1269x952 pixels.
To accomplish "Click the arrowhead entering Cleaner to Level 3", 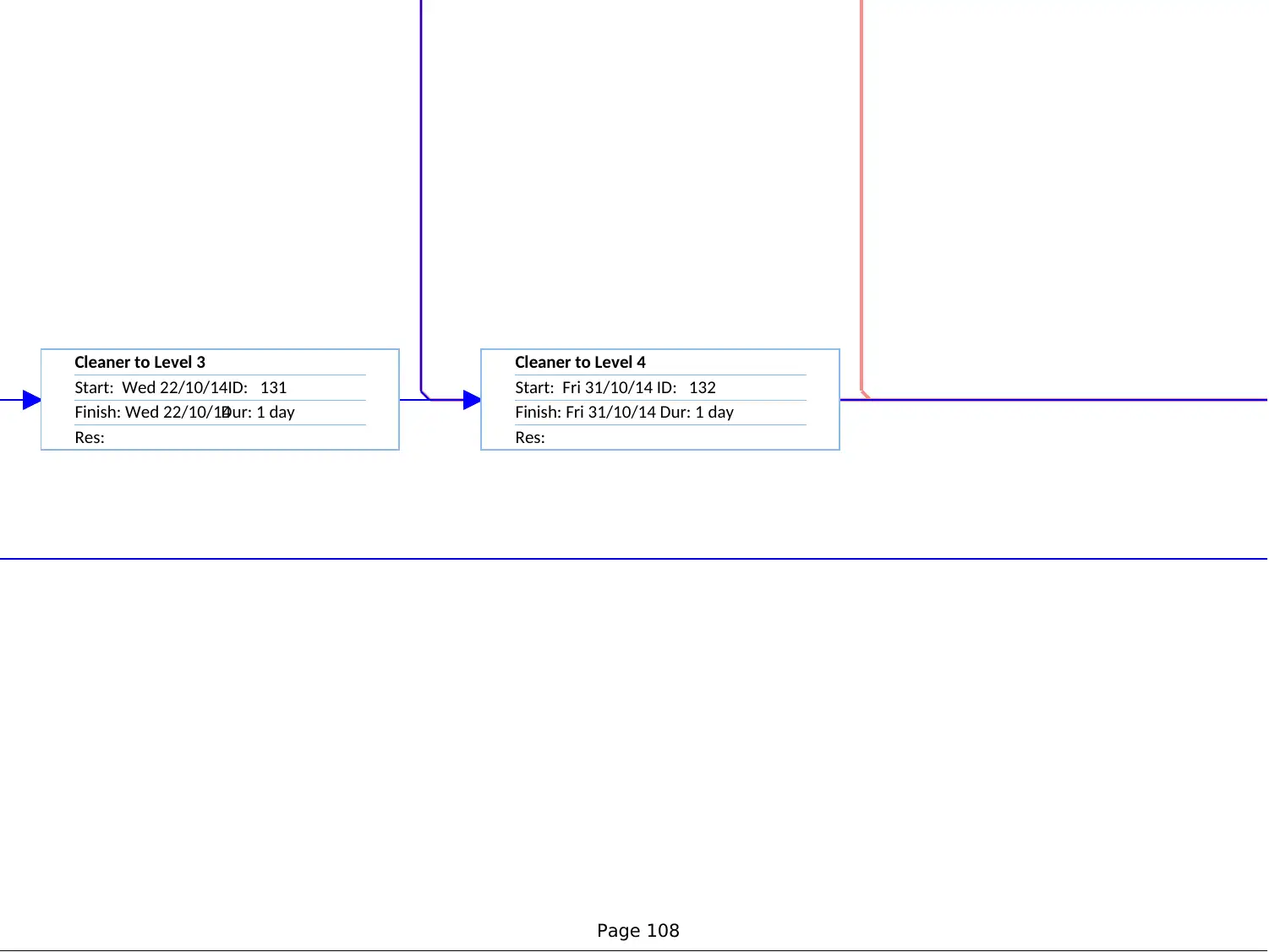I will (32, 400).
